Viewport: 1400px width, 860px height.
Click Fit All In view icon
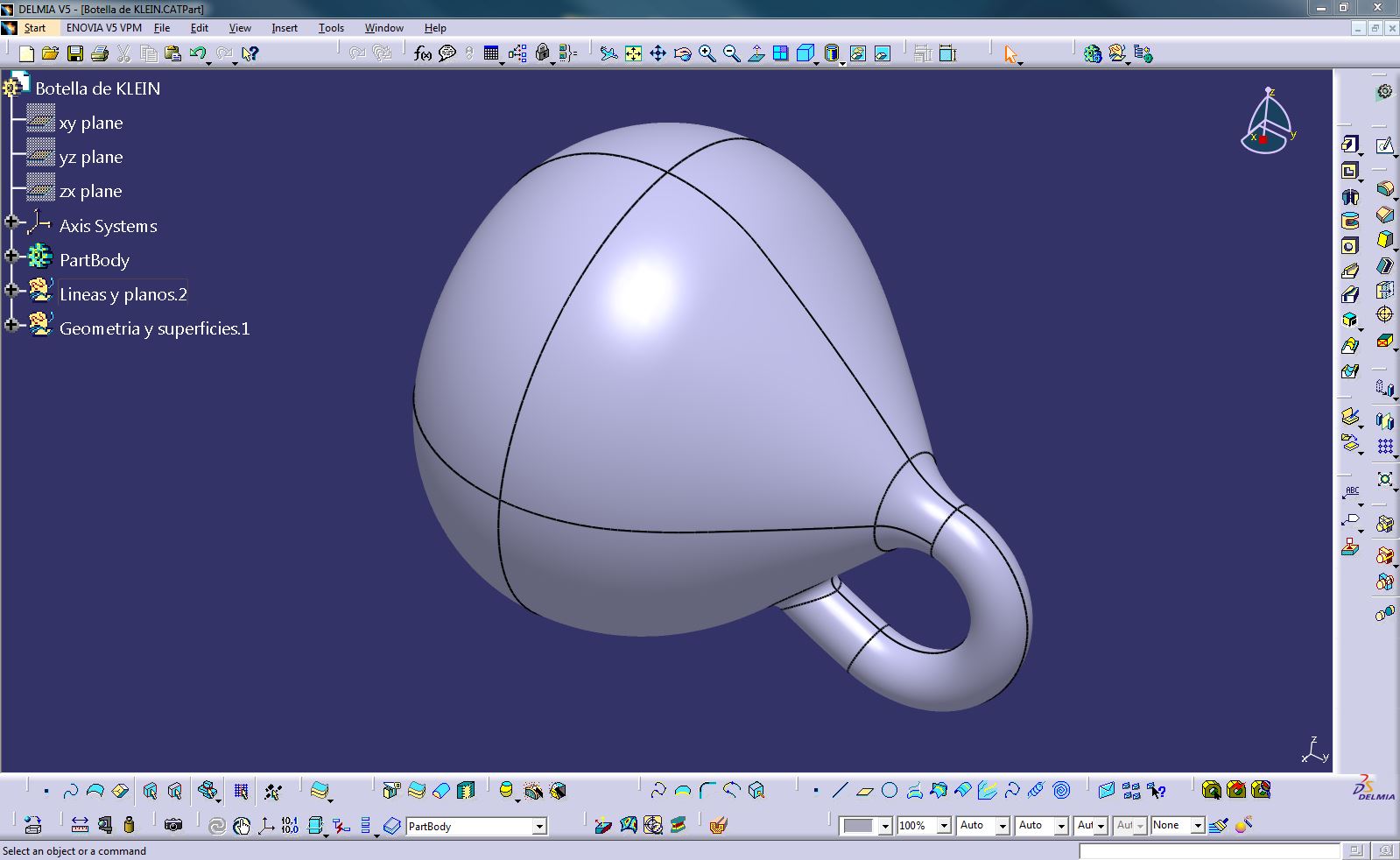(633, 53)
